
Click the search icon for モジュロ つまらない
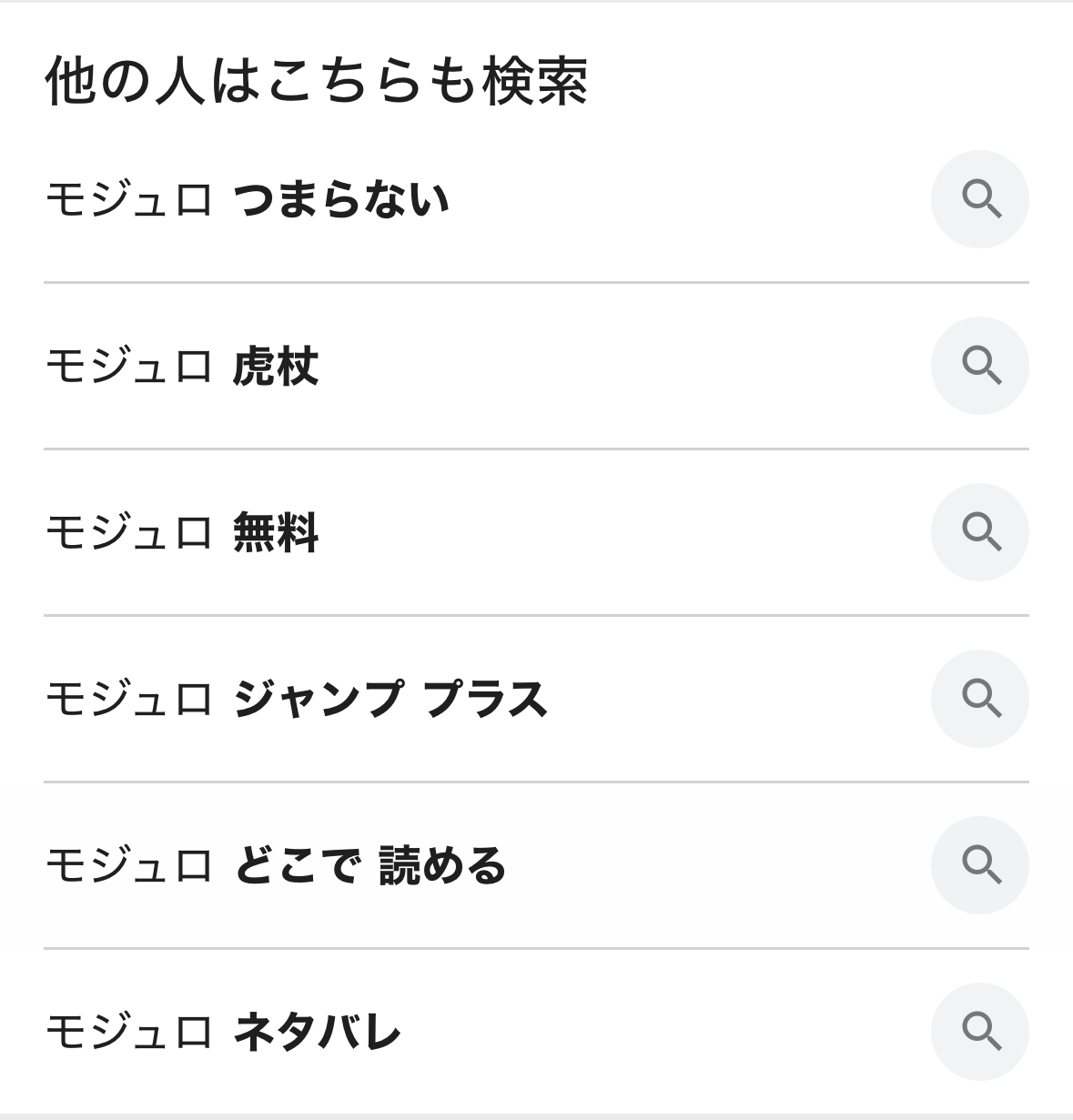point(979,199)
